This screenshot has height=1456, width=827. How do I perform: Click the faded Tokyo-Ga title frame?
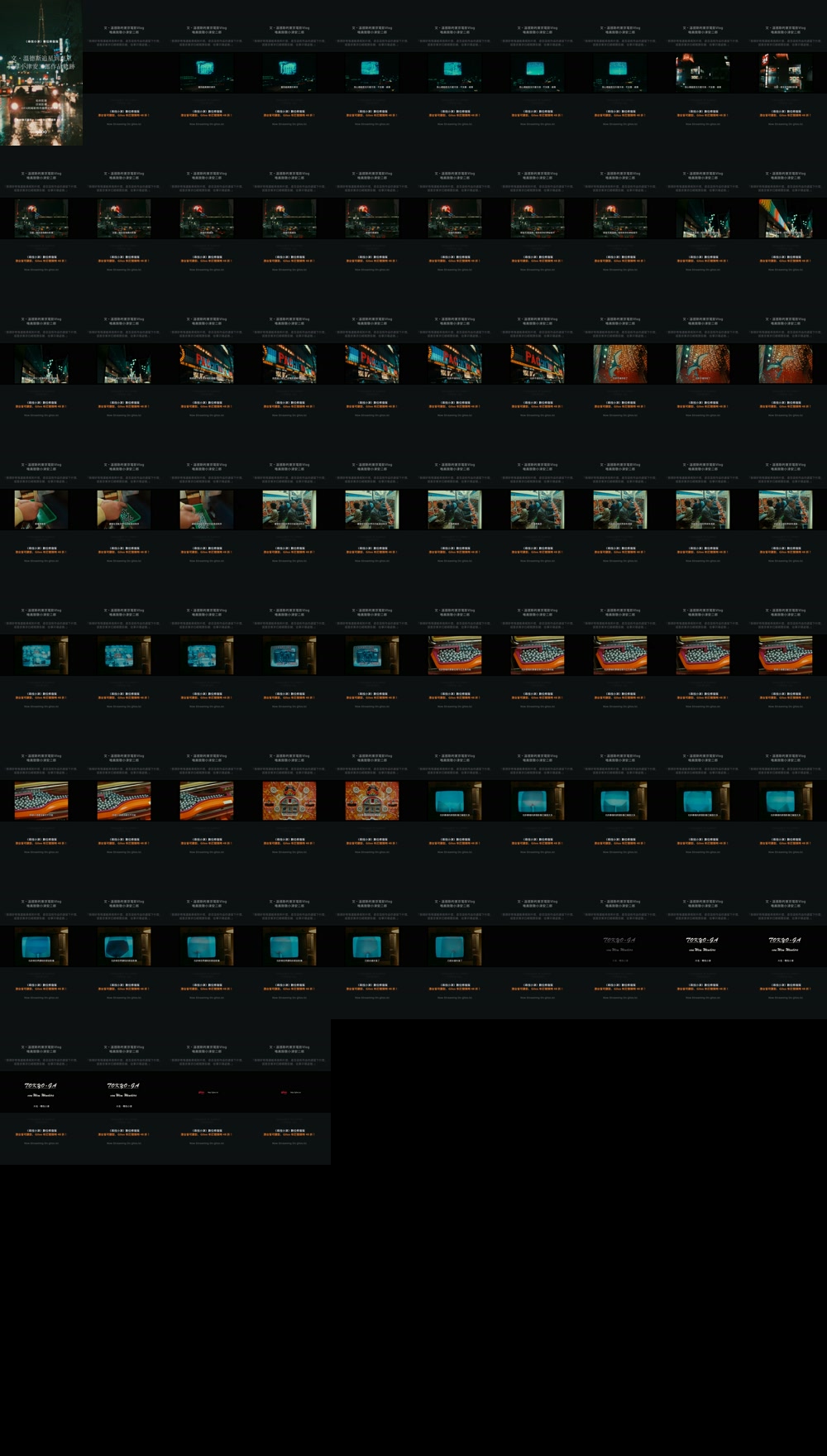tap(620, 946)
